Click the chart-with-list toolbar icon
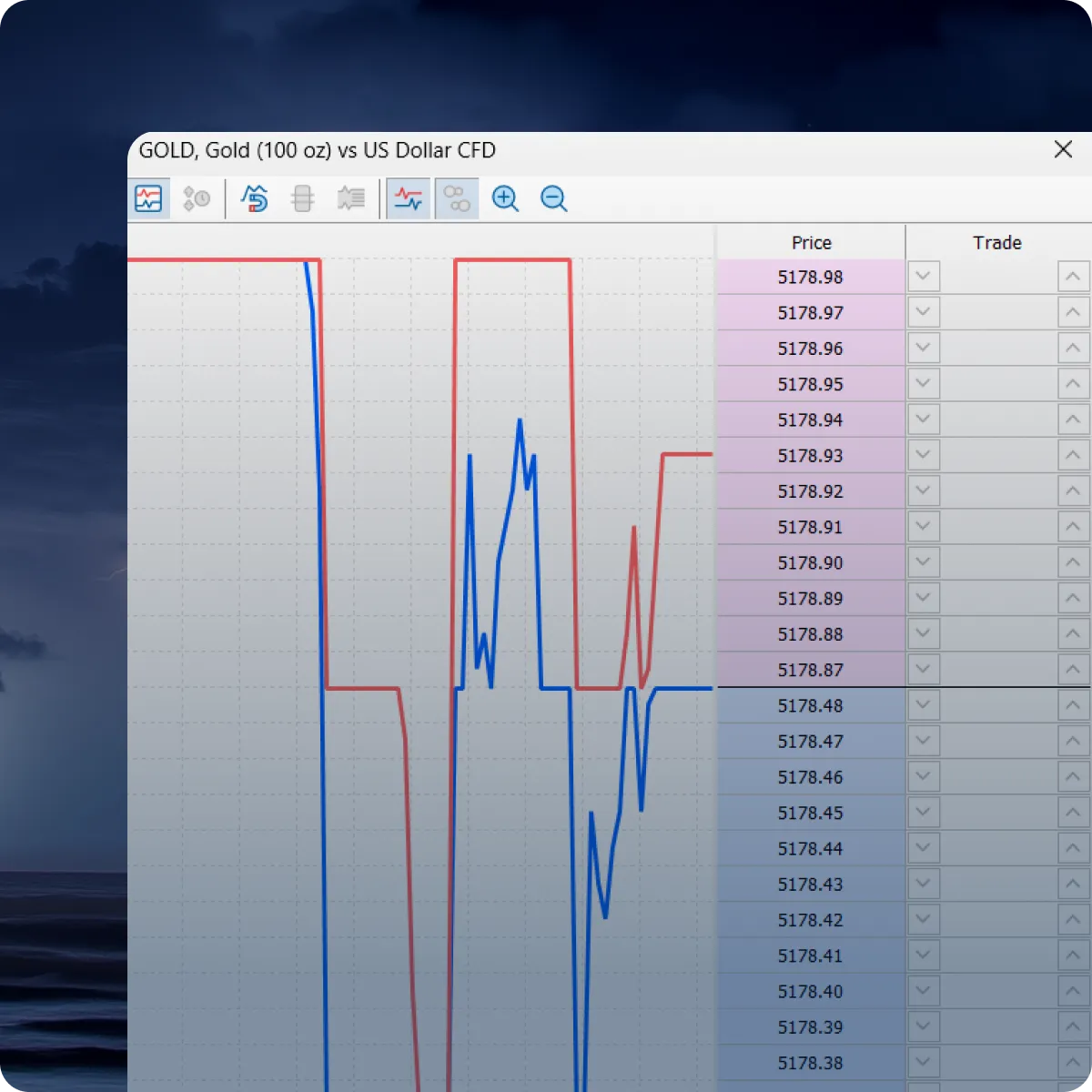 point(350,198)
